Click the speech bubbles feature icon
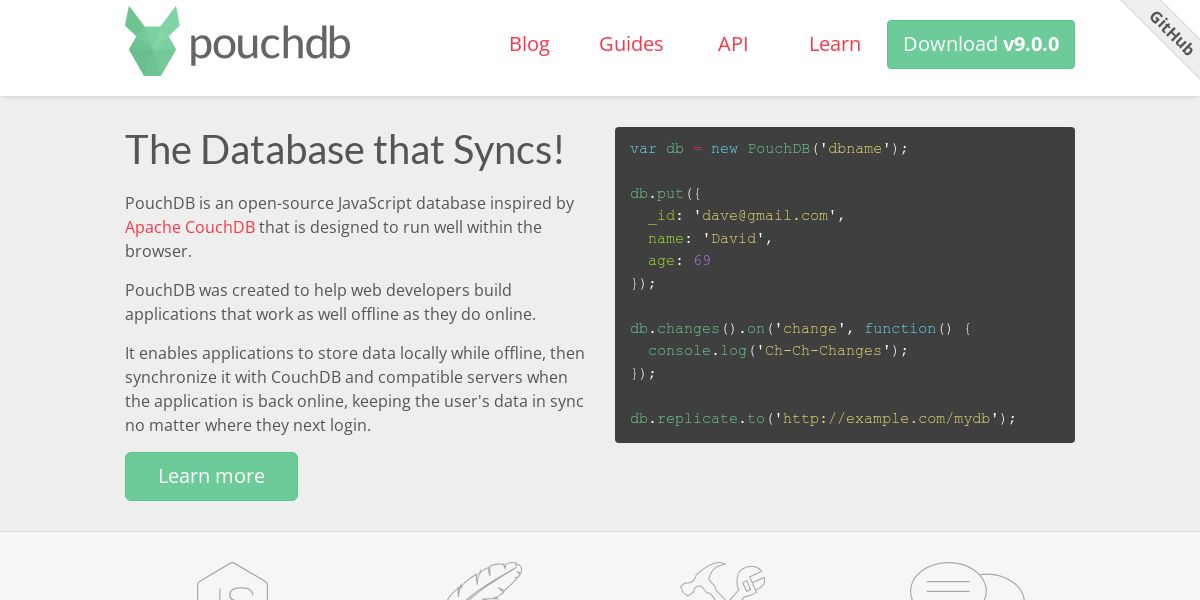Image resolution: width=1200 pixels, height=600 pixels. pos(967,581)
